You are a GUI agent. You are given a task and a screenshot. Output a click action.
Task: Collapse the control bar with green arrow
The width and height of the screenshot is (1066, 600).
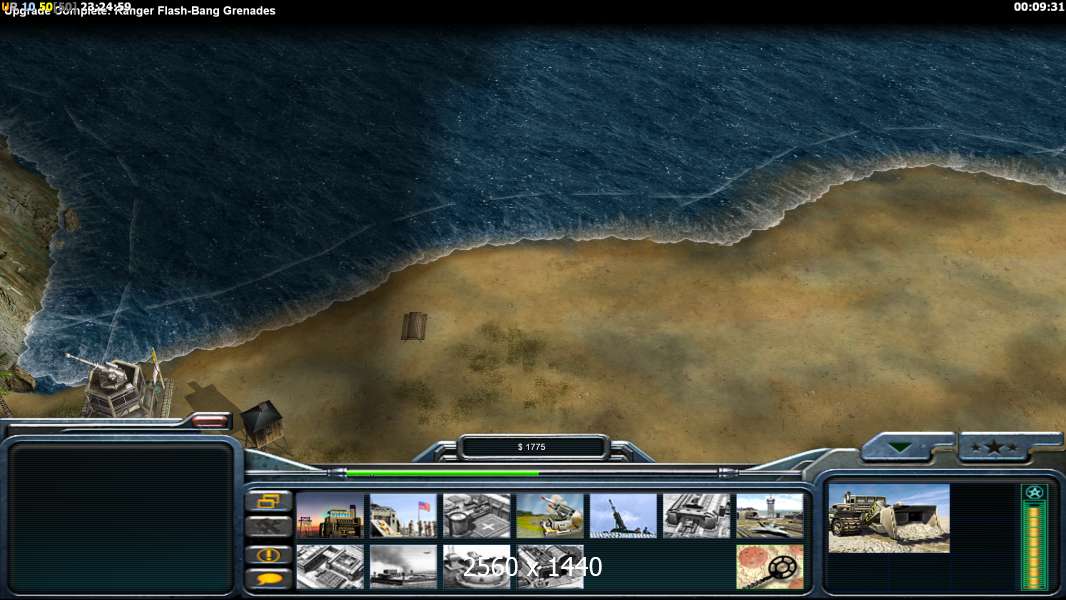click(901, 447)
